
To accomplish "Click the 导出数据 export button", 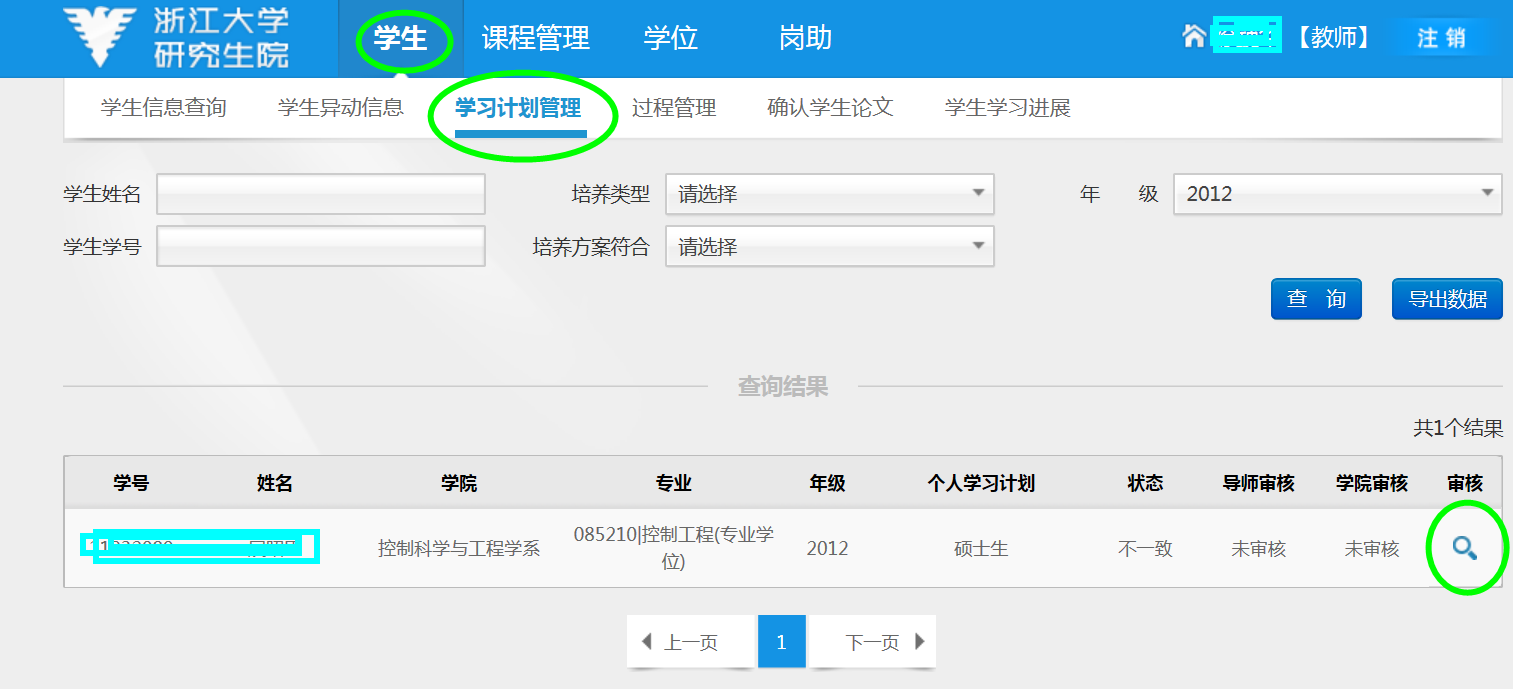I will (x=1447, y=299).
